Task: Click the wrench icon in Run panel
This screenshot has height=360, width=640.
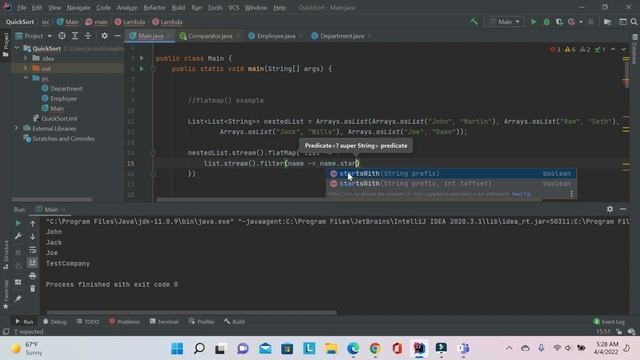Action: (x=18, y=236)
